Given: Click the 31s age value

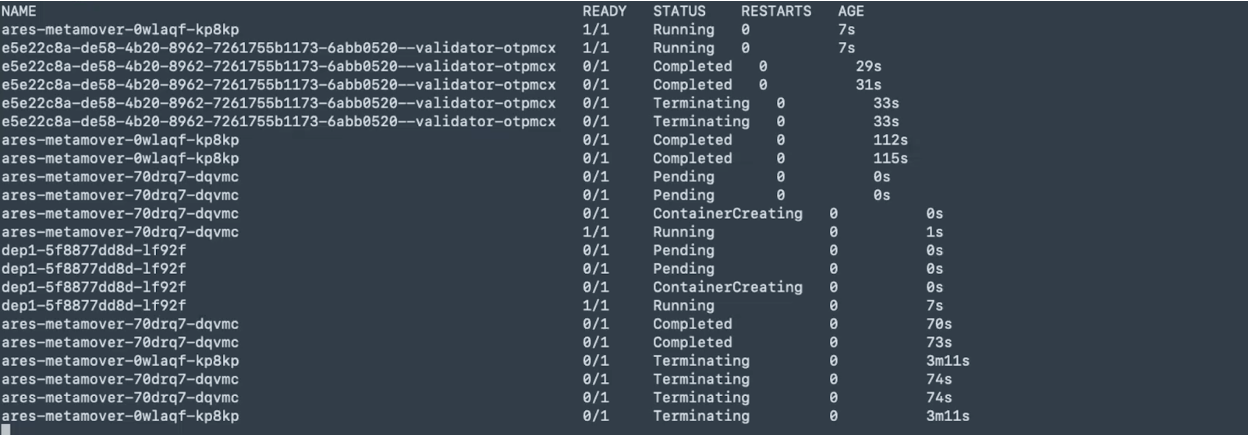Looking at the screenshot, I should (x=868, y=85).
